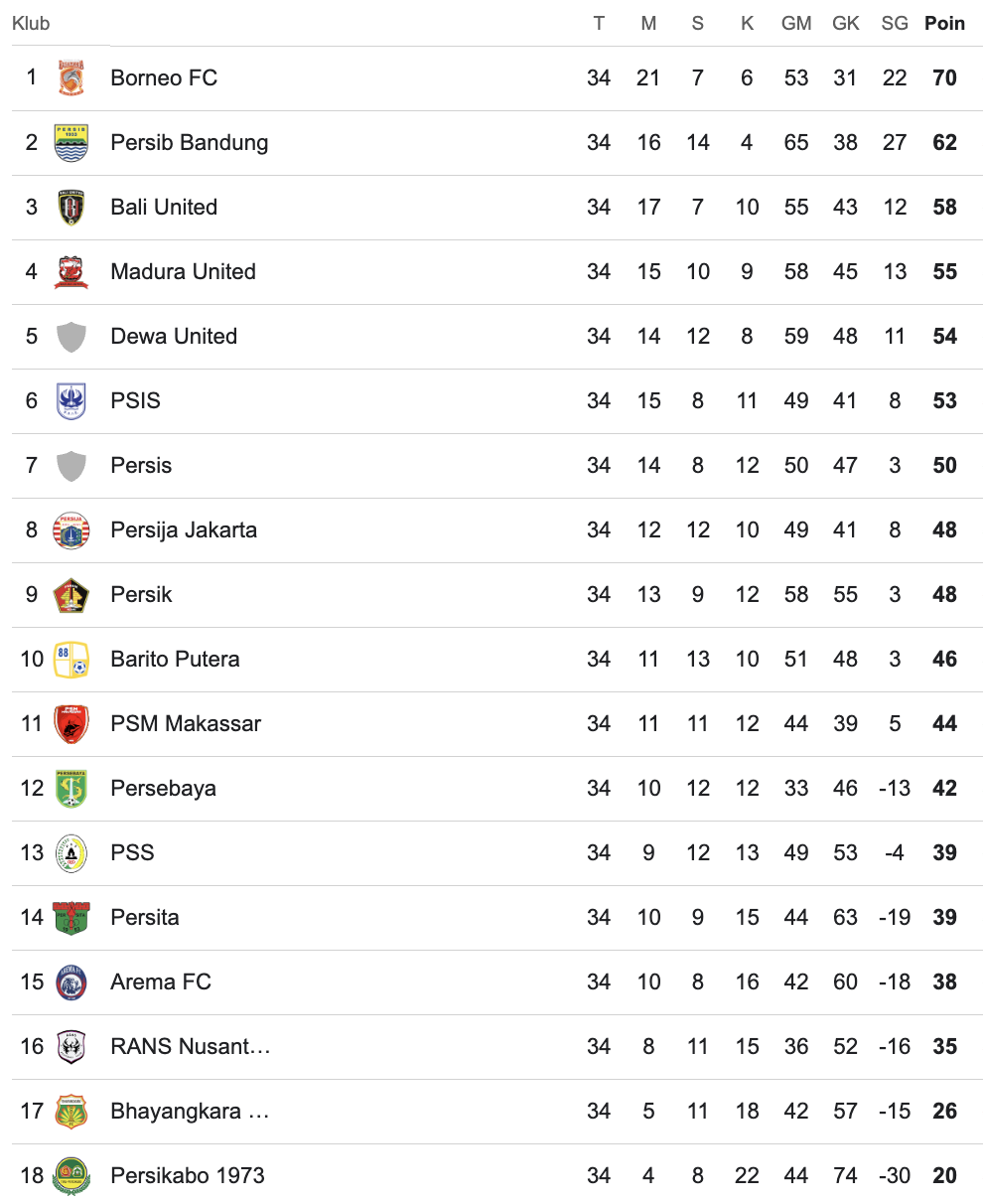This screenshot has width=983, height=1204.
Task: Open the PSS team link
Action: (133, 853)
